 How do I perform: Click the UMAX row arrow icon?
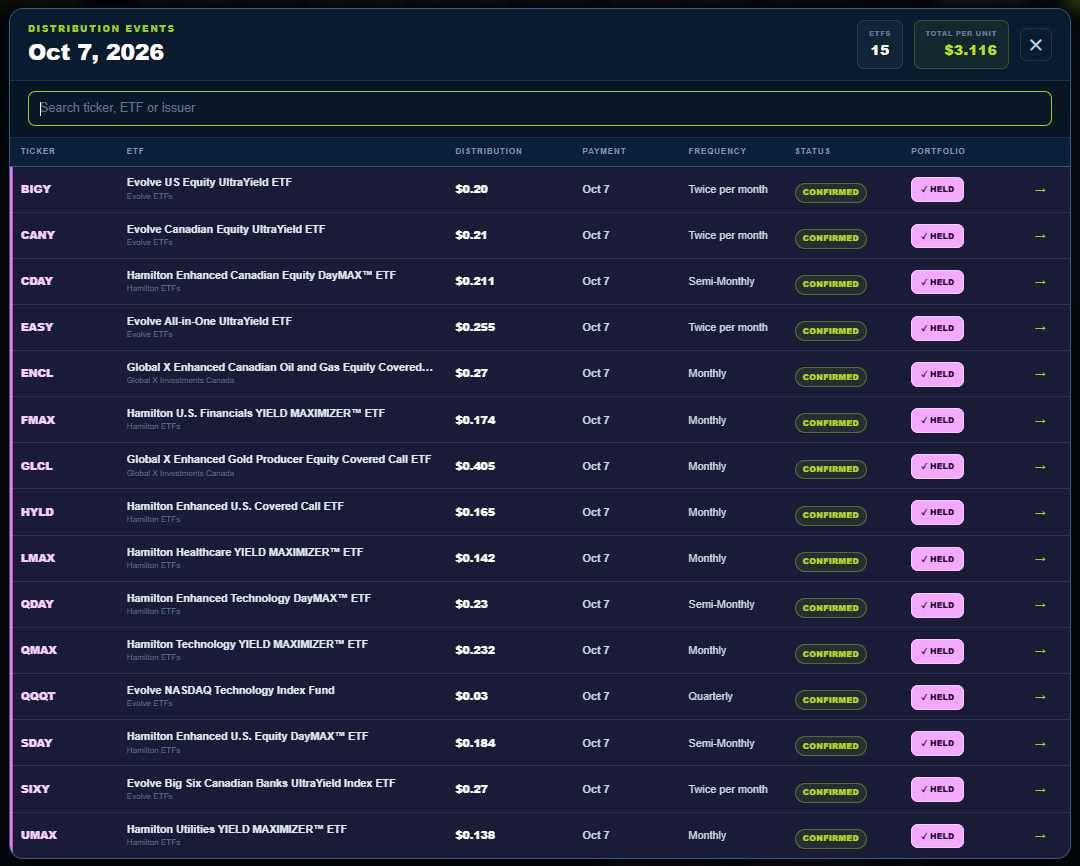1040,836
